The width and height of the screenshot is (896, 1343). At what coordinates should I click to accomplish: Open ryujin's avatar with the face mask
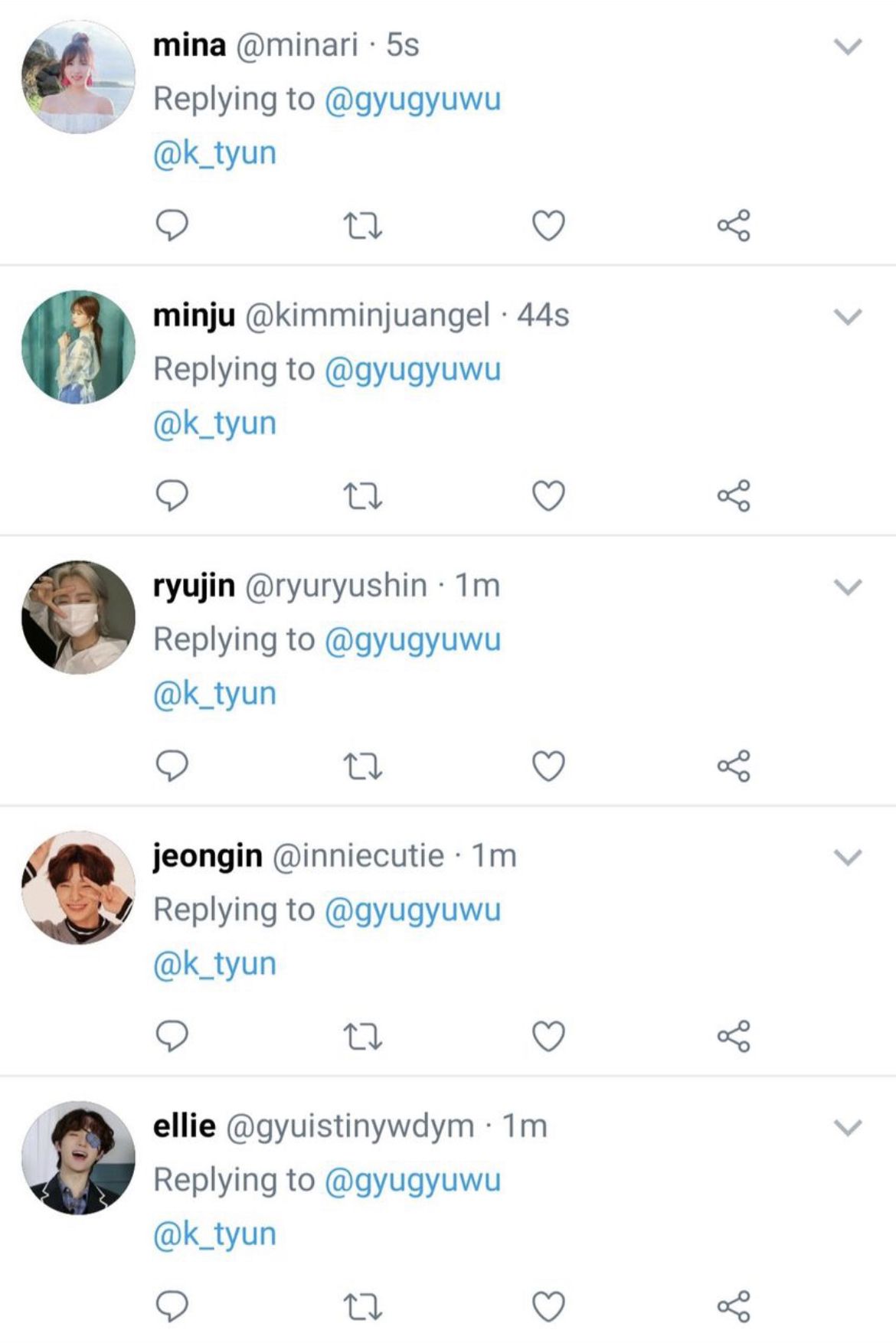point(78,617)
